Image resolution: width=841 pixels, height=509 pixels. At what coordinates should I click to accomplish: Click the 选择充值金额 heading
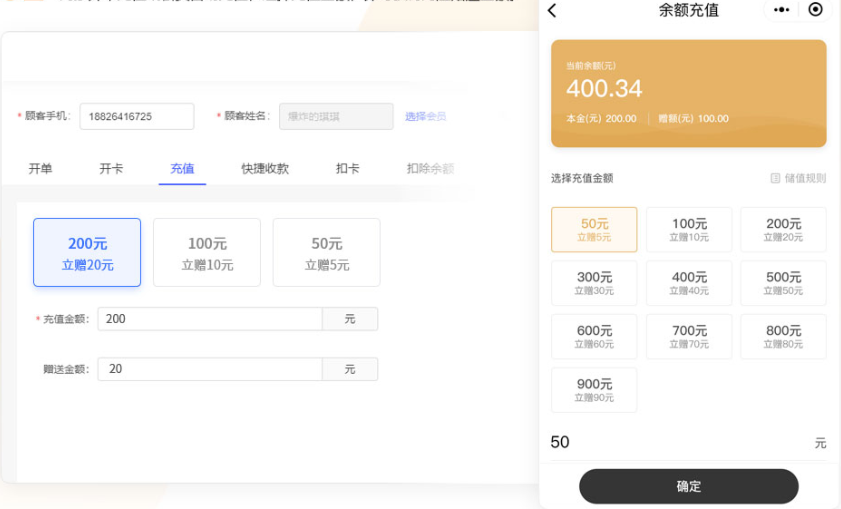point(582,178)
